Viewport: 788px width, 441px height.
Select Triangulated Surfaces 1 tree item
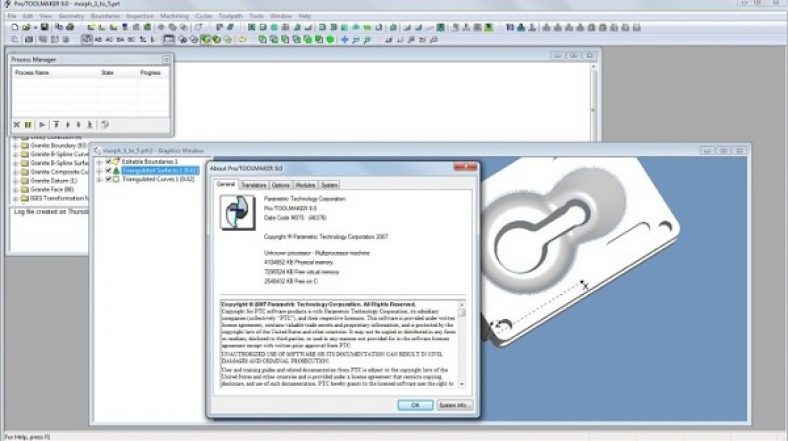[160, 171]
